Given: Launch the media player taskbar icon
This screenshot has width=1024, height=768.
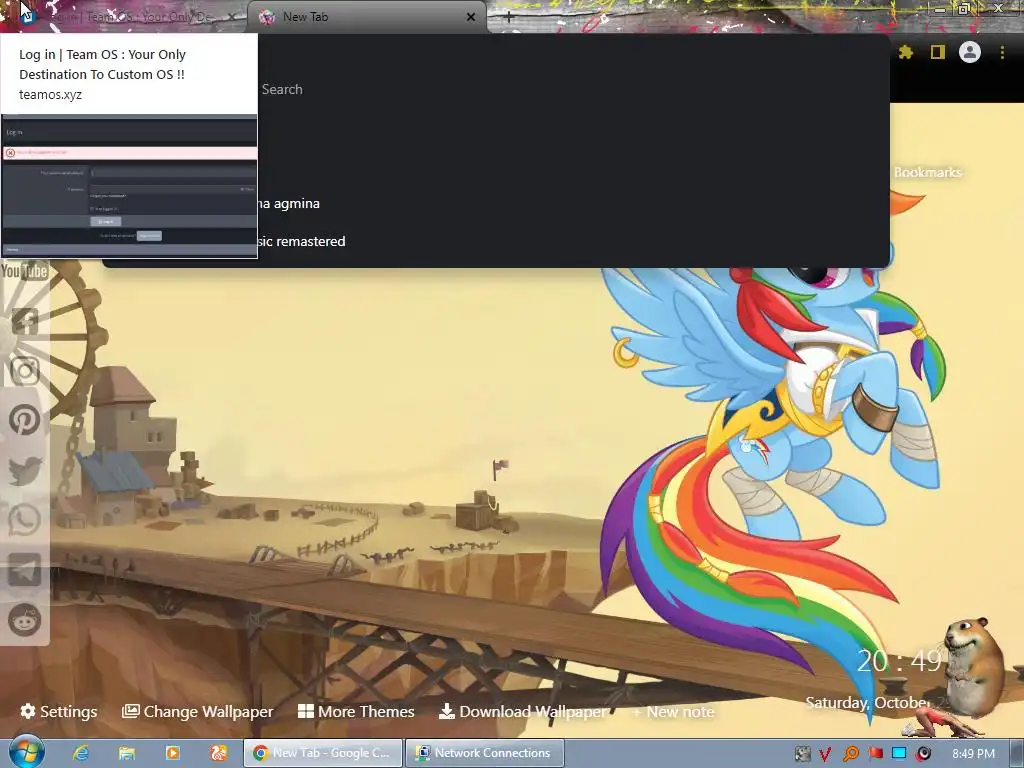Looking at the screenshot, I should pyautogui.click(x=172, y=753).
